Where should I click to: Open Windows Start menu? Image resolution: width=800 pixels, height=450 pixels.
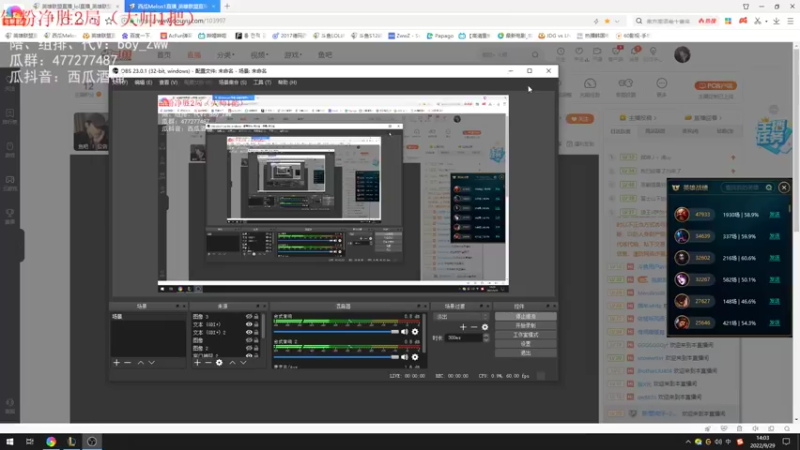click(10, 441)
